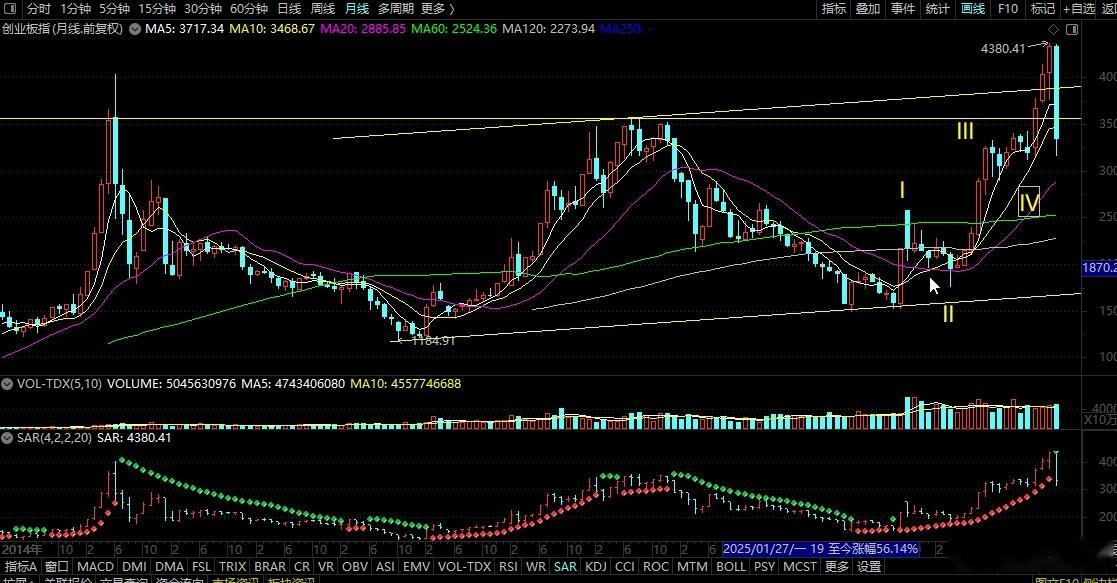Viewport: 1117px width, 583px height.
Task: Select the BOLL indicator
Action: tap(730, 567)
